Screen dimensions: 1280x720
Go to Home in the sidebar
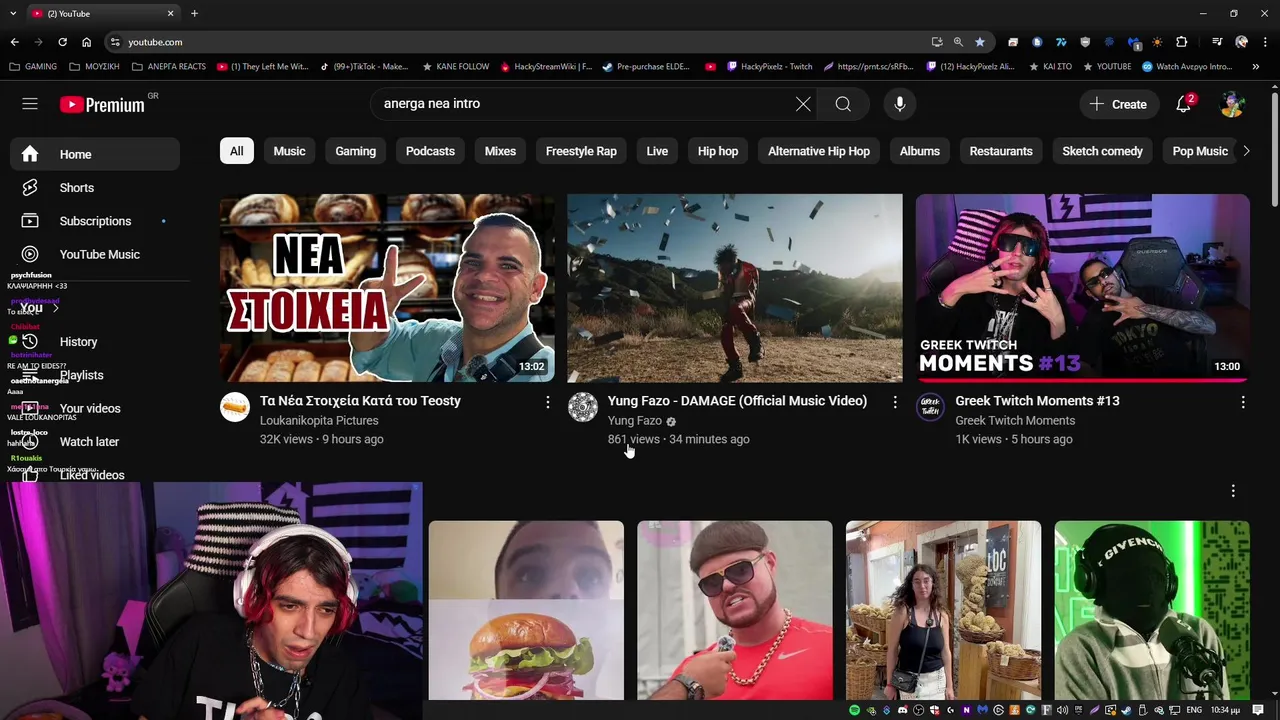tap(95, 154)
